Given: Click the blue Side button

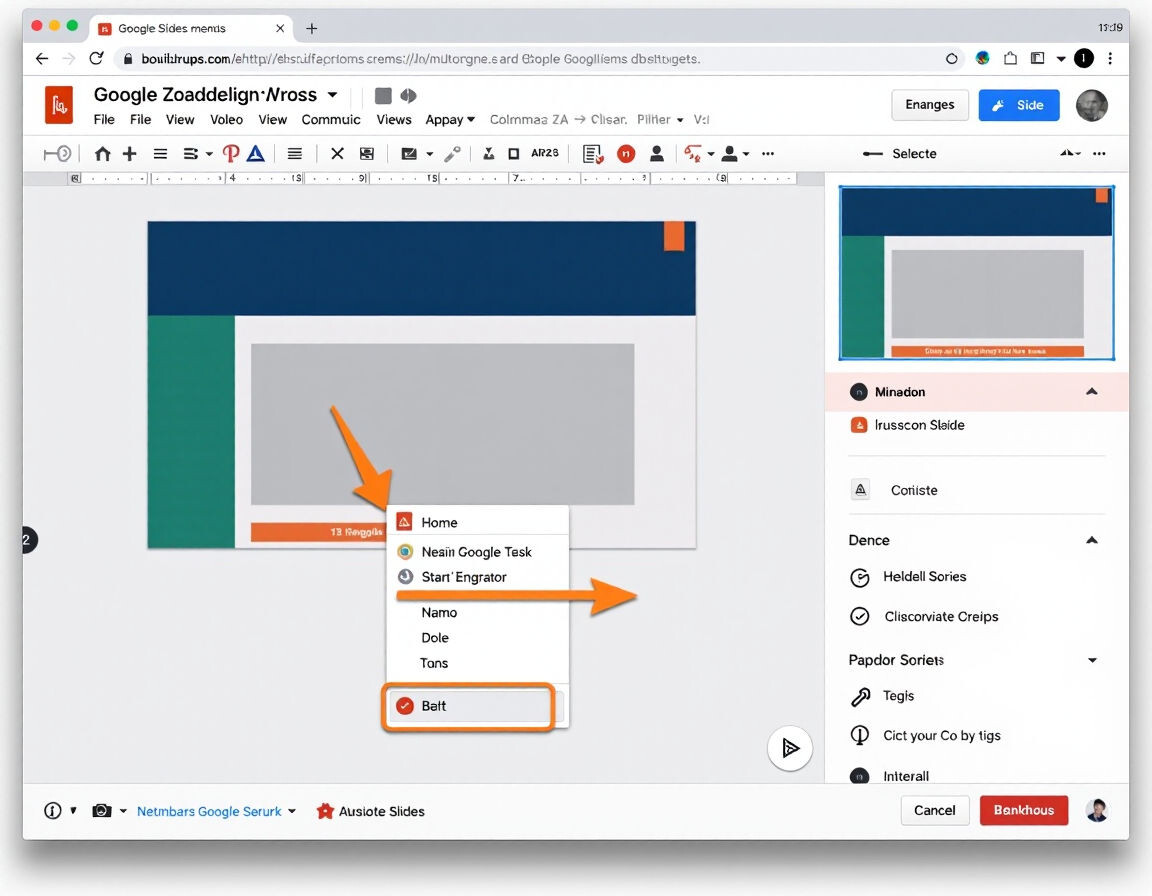Looking at the screenshot, I should coord(1018,105).
